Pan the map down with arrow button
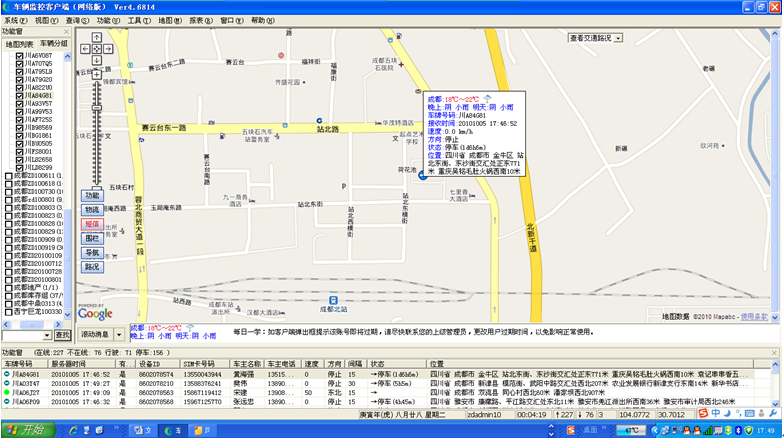The width and height of the screenshot is (784, 438). tap(97, 58)
